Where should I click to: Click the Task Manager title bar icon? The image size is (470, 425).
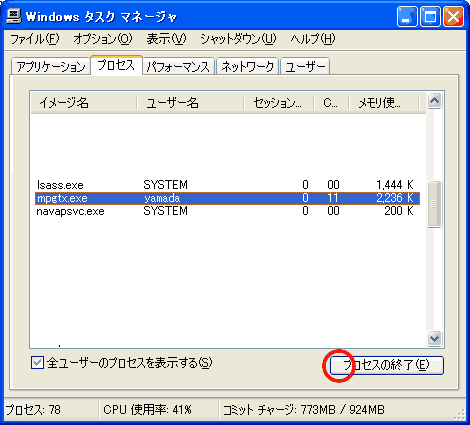click(x=14, y=16)
